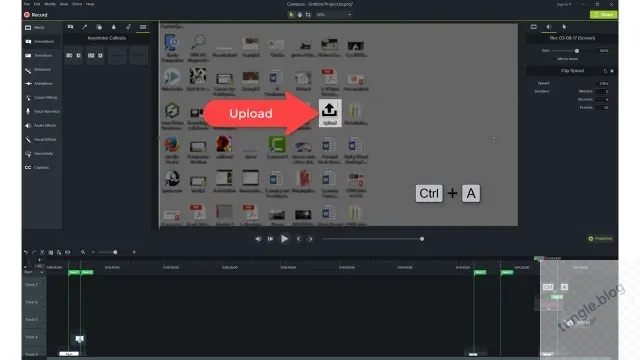Choose the first keystroke callout style thumbnail
Screen dimensions: 640x360
73,56
